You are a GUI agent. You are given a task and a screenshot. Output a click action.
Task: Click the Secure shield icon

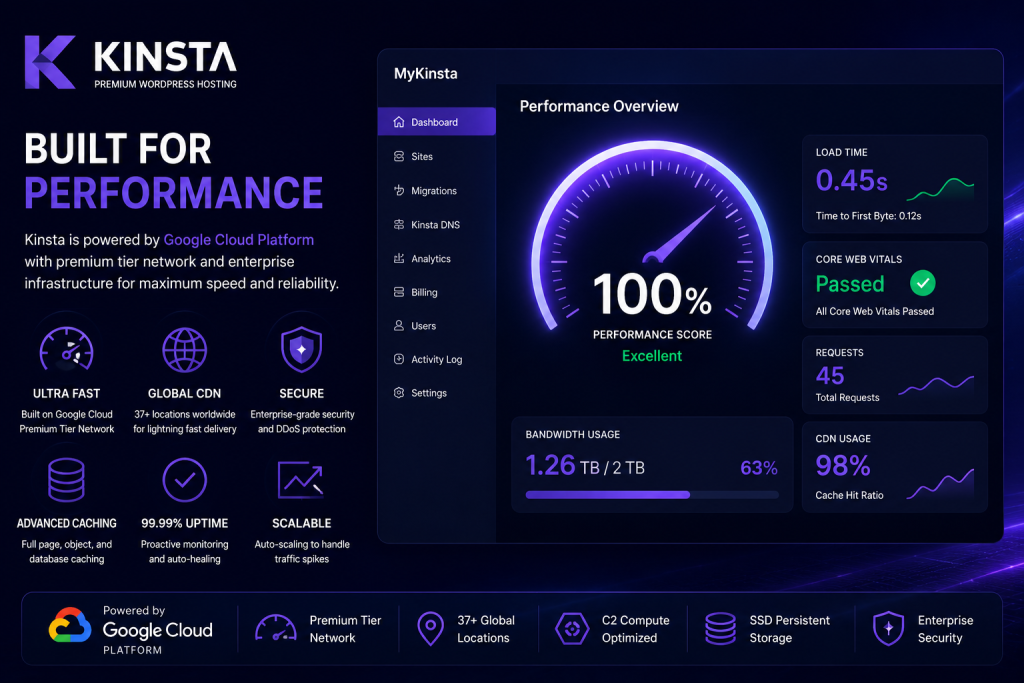click(x=301, y=349)
